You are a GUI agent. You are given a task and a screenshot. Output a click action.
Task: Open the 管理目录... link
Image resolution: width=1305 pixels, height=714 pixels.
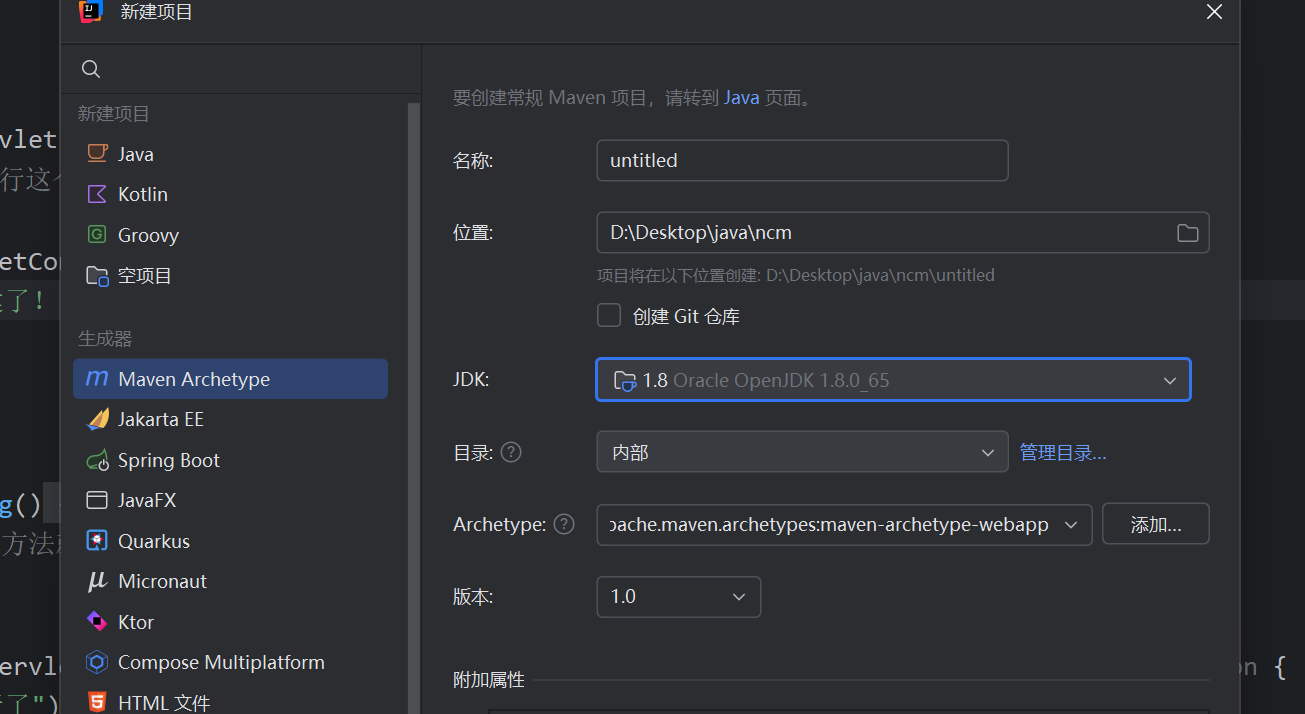pyautogui.click(x=1062, y=453)
